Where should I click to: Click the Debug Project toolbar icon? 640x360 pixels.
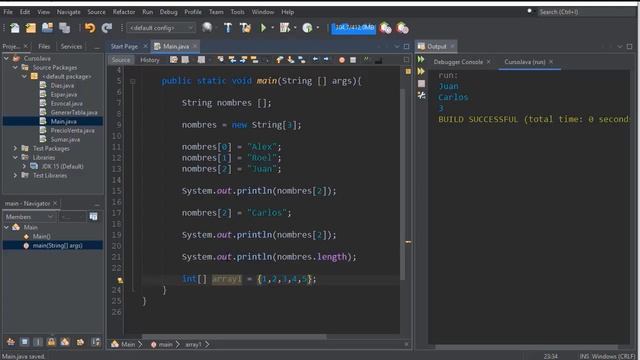pyautogui.click(x=284, y=28)
